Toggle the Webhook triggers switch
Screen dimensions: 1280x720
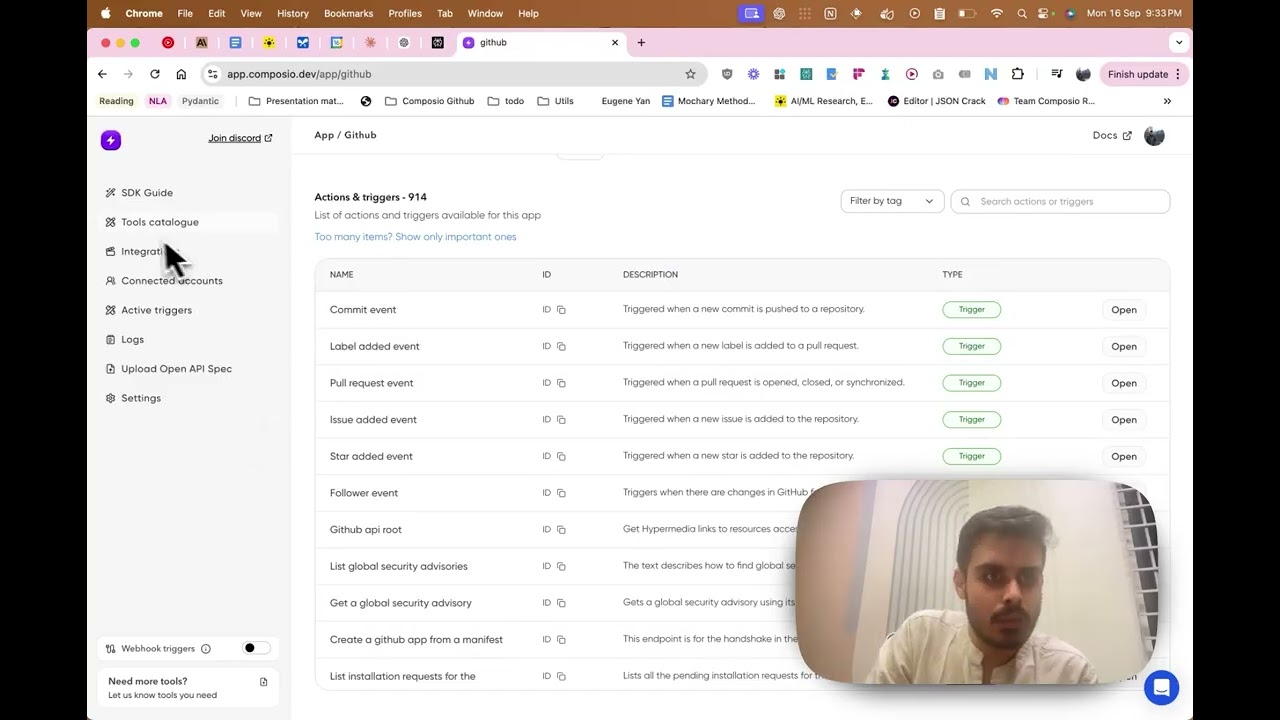(256, 648)
